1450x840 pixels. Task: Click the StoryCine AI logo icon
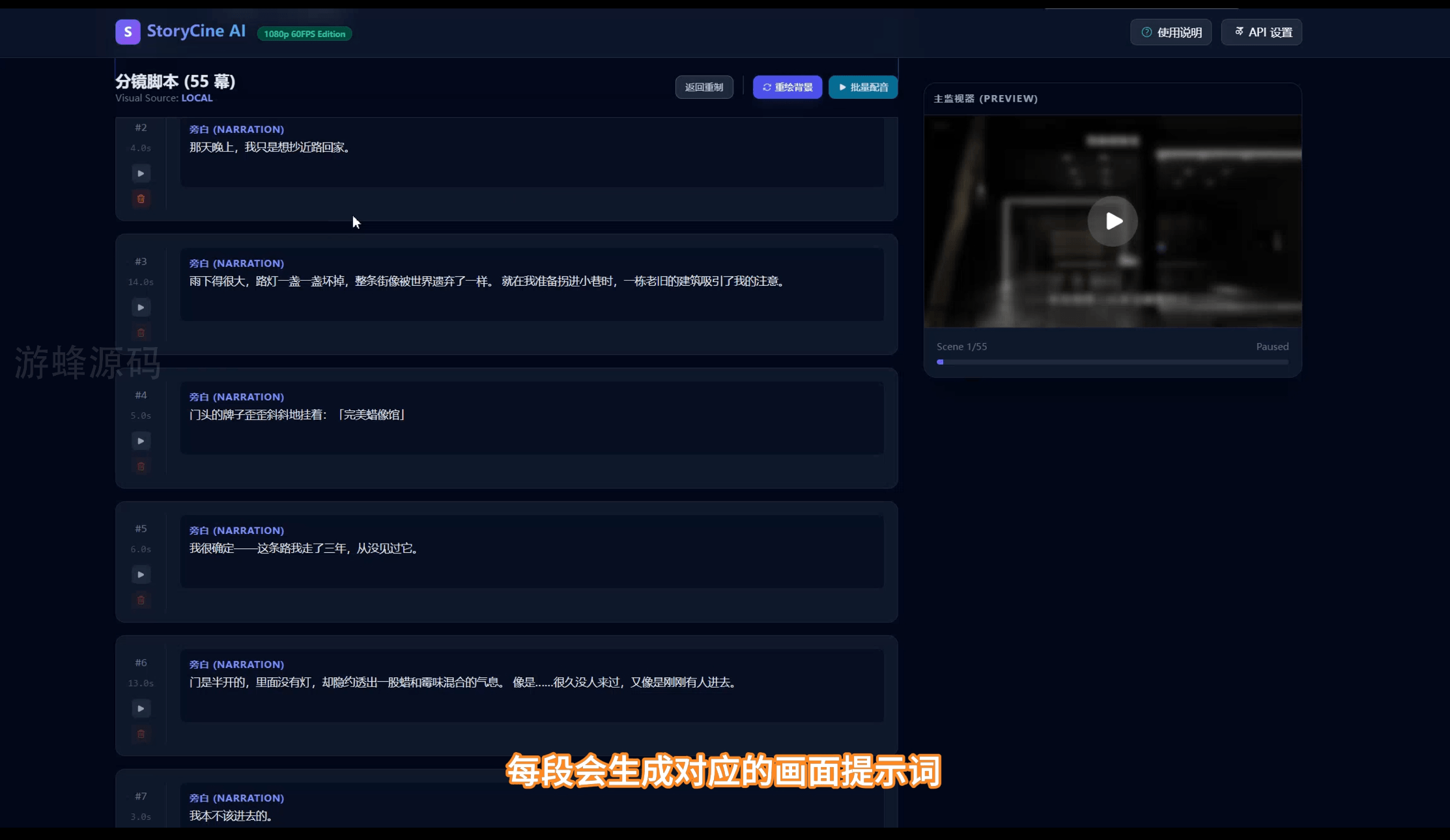128,32
